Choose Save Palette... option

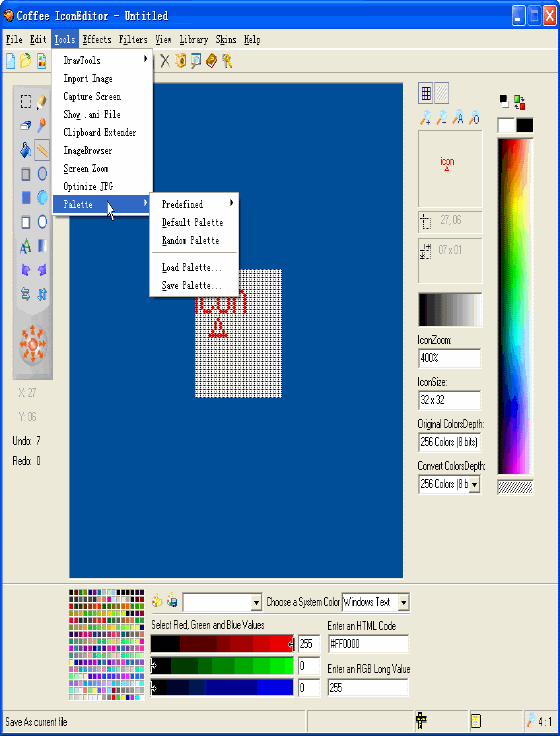click(x=194, y=285)
